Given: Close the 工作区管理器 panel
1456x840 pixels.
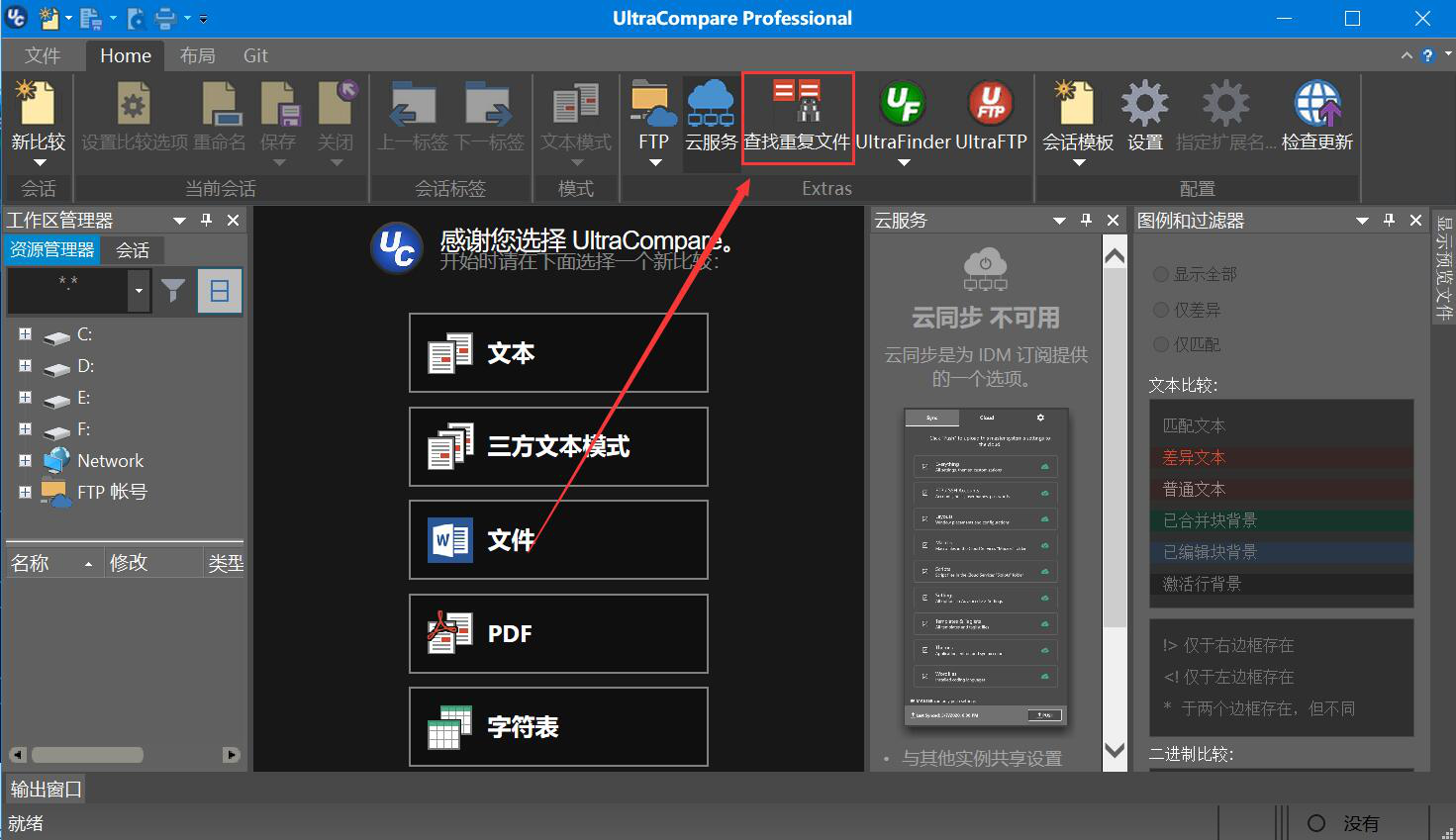Looking at the screenshot, I should 234,220.
